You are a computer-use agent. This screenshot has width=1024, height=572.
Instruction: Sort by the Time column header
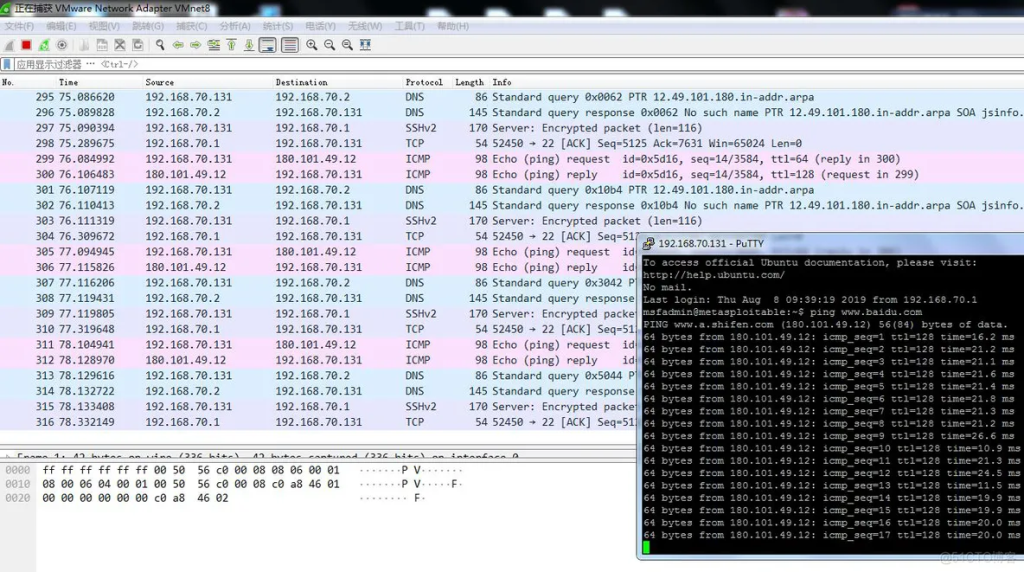pos(69,82)
